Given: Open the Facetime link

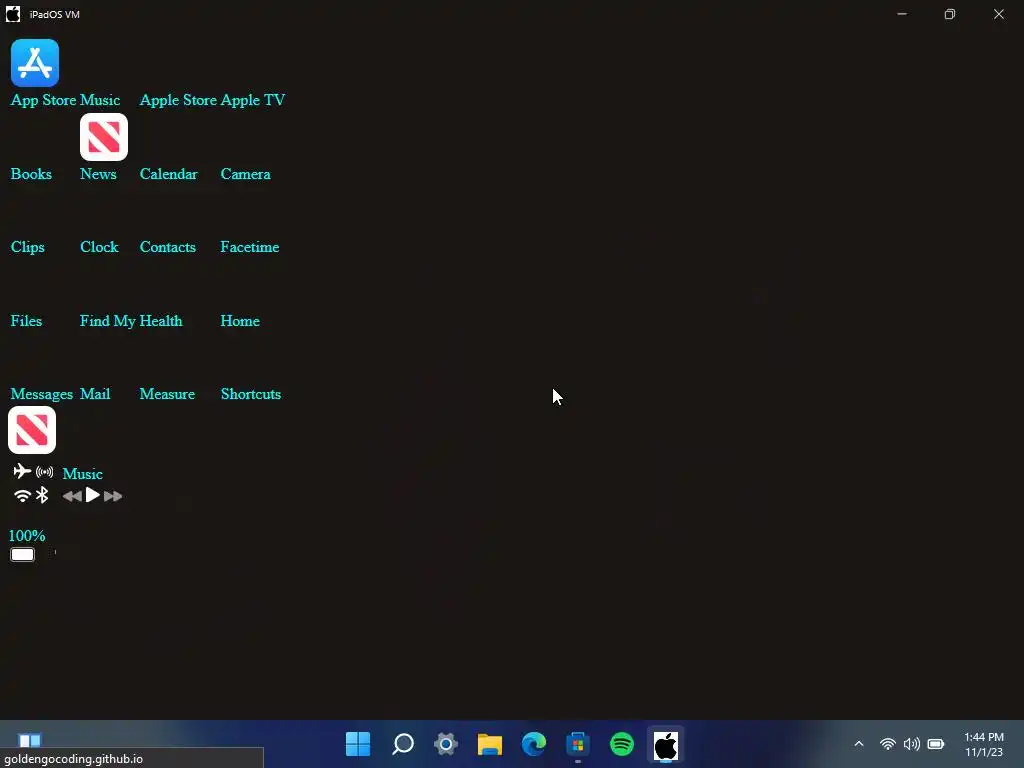Looking at the screenshot, I should (249, 247).
